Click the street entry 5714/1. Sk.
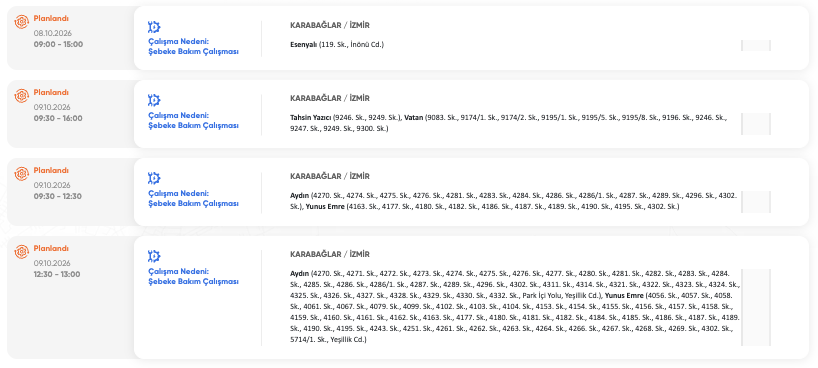The width and height of the screenshot is (818, 368). [308, 340]
